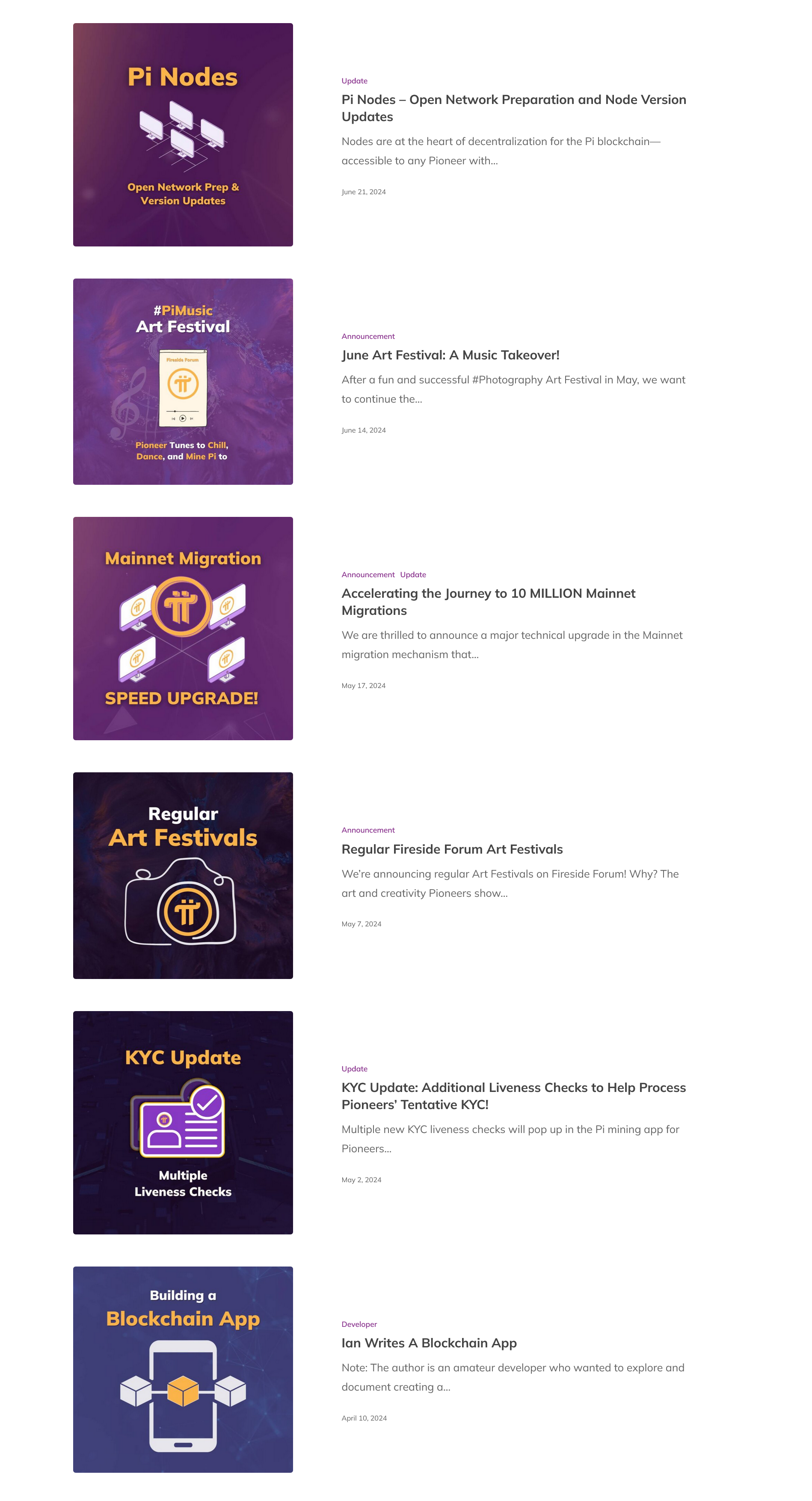Open the Pi Nodes thumbnail image
The width and height of the screenshot is (812, 1501).
[x=183, y=135]
